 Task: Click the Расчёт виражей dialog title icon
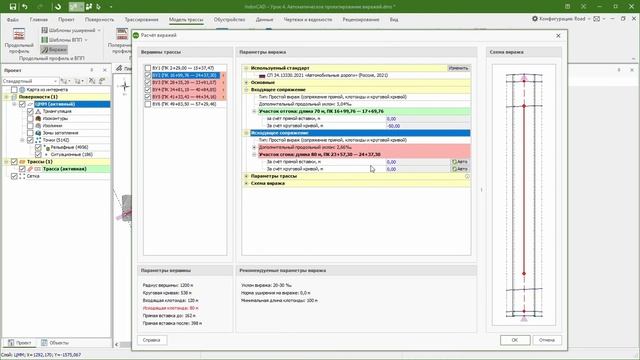136,36
